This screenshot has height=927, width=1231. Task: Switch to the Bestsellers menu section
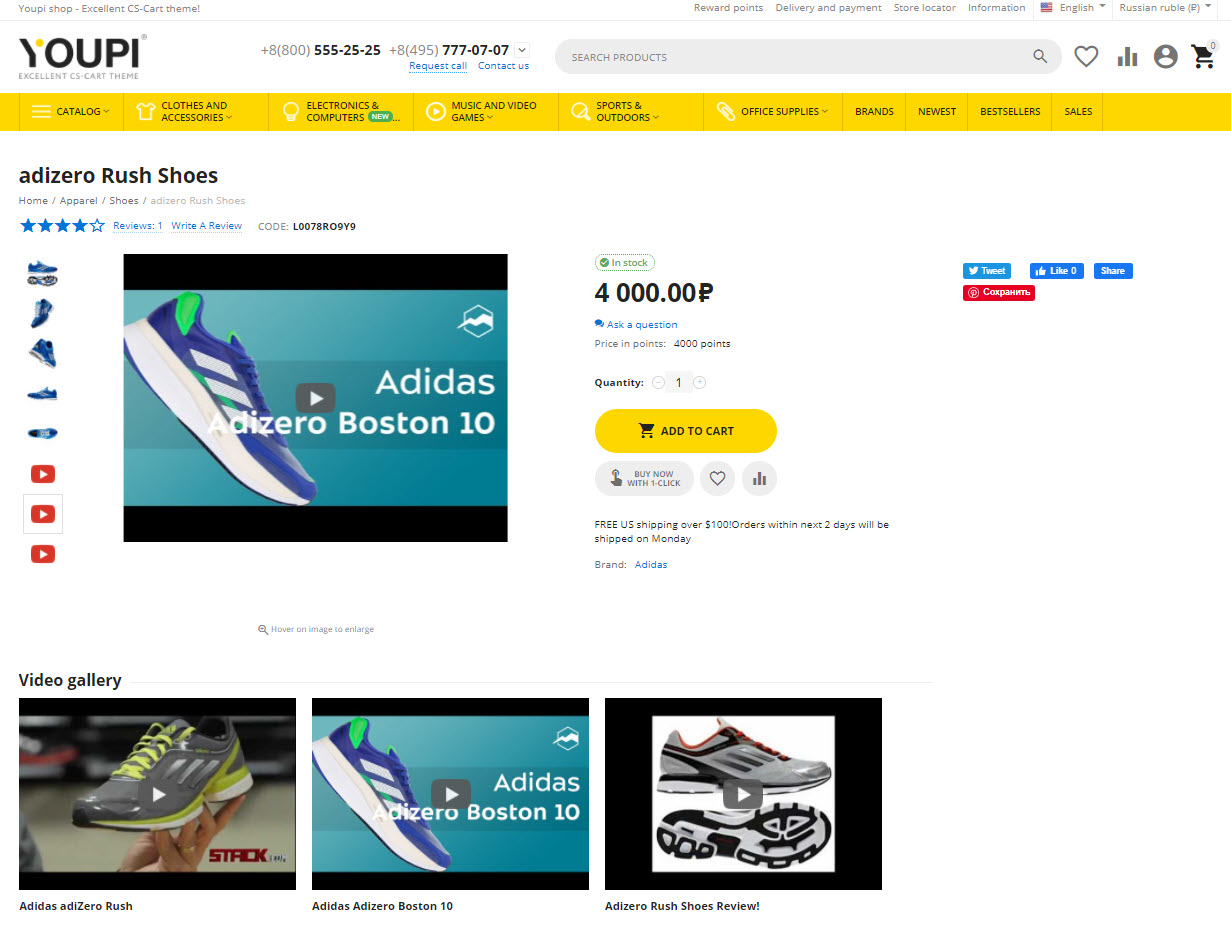click(1009, 111)
